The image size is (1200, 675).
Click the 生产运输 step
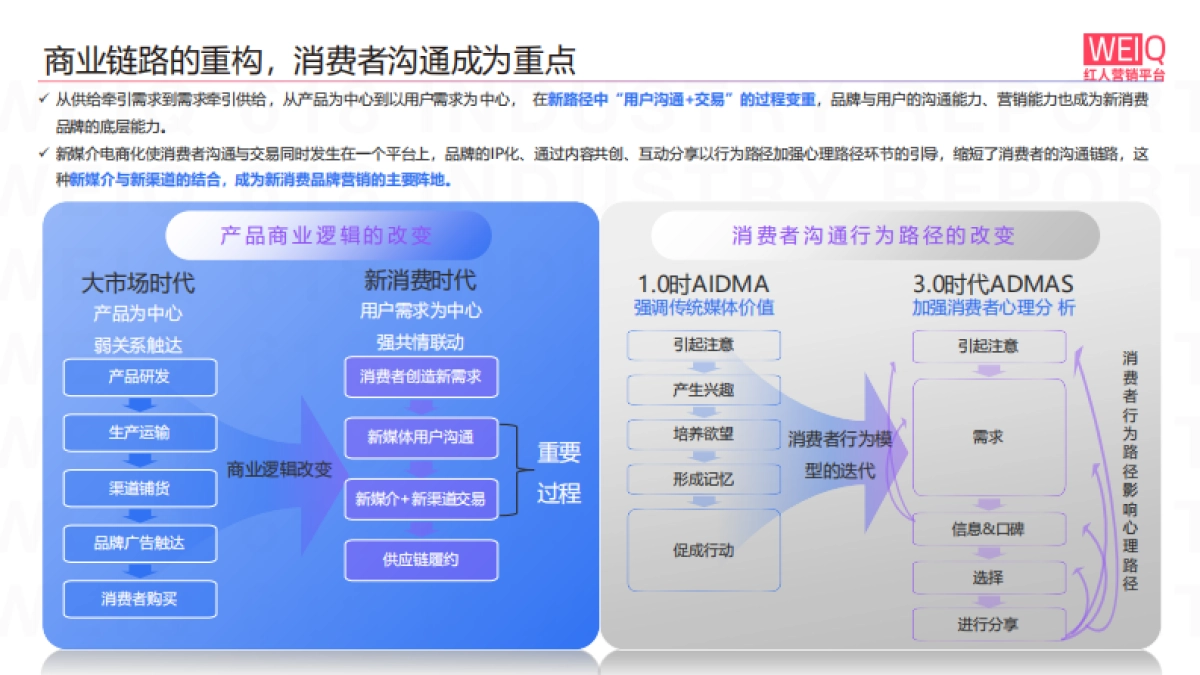tap(141, 433)
